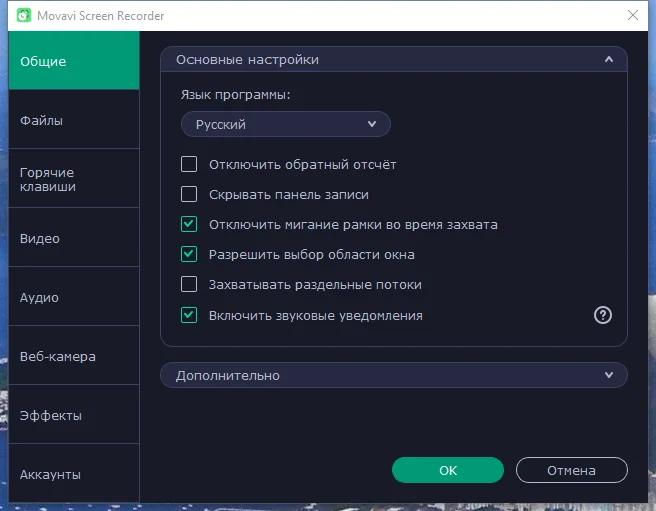The height and width of the screenshot is (511, 656).
Task: Go to the Аудио settings tab
Action: (x=74, y=297)
